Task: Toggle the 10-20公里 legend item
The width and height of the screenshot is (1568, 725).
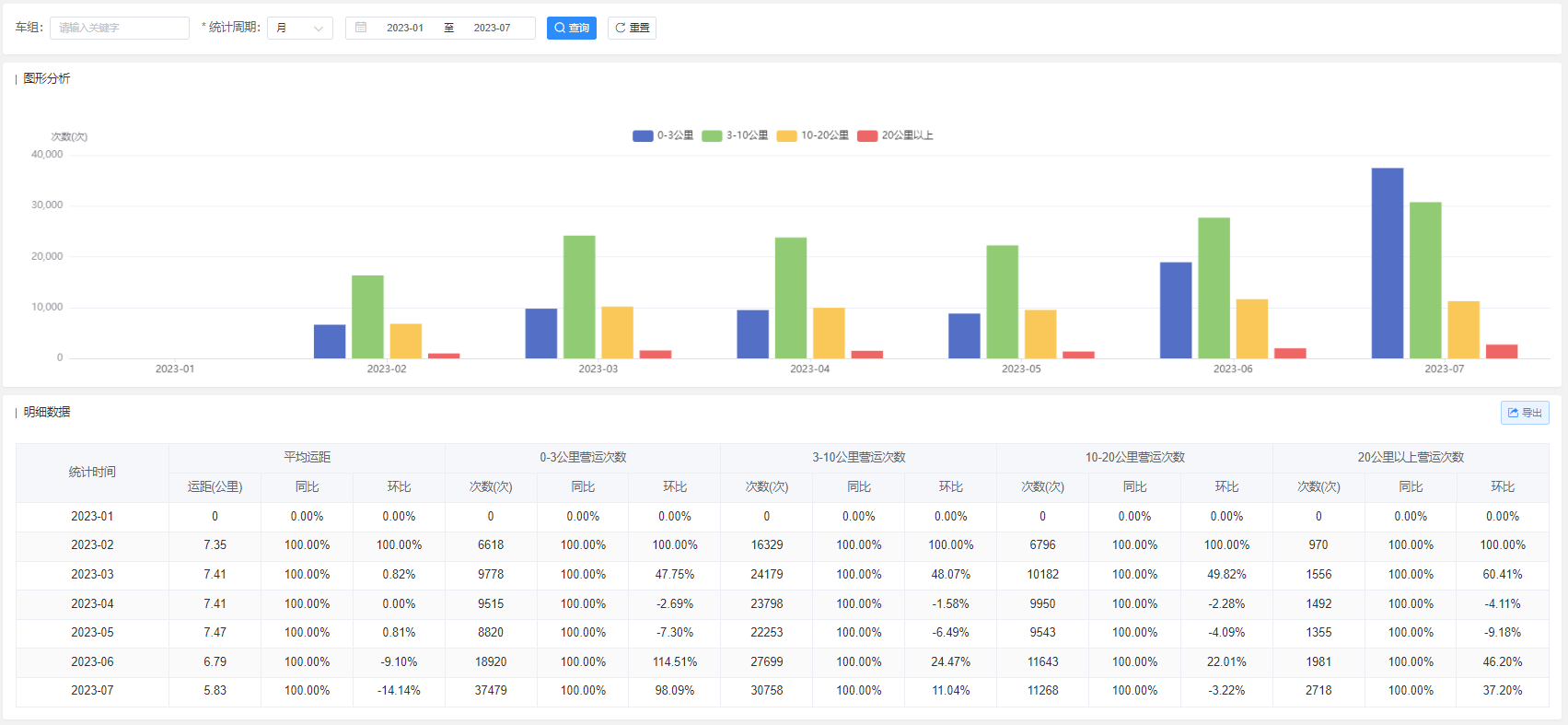Action: click(x=812, y=135)
